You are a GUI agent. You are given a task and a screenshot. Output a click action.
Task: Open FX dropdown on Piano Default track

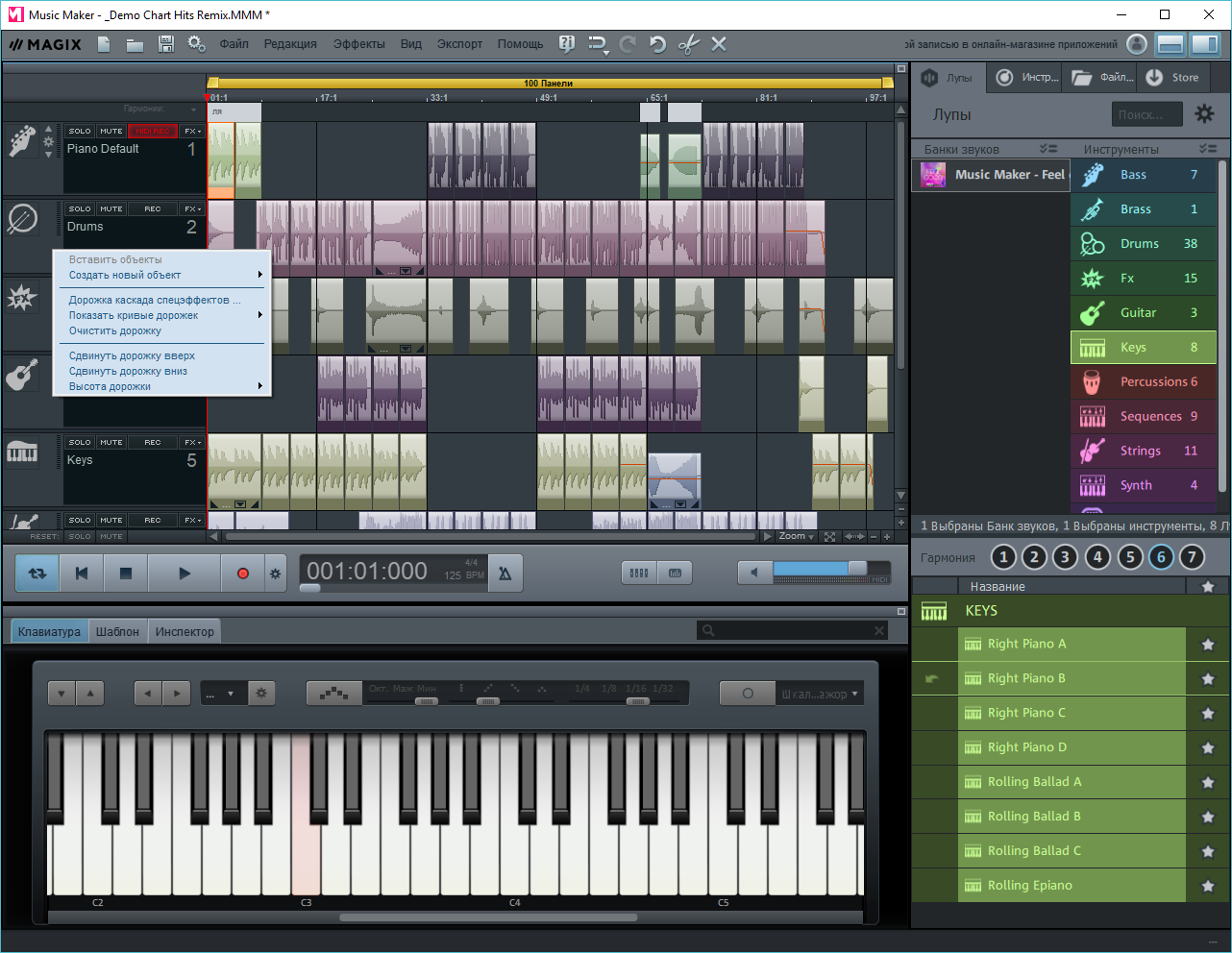tap(192, 131)
